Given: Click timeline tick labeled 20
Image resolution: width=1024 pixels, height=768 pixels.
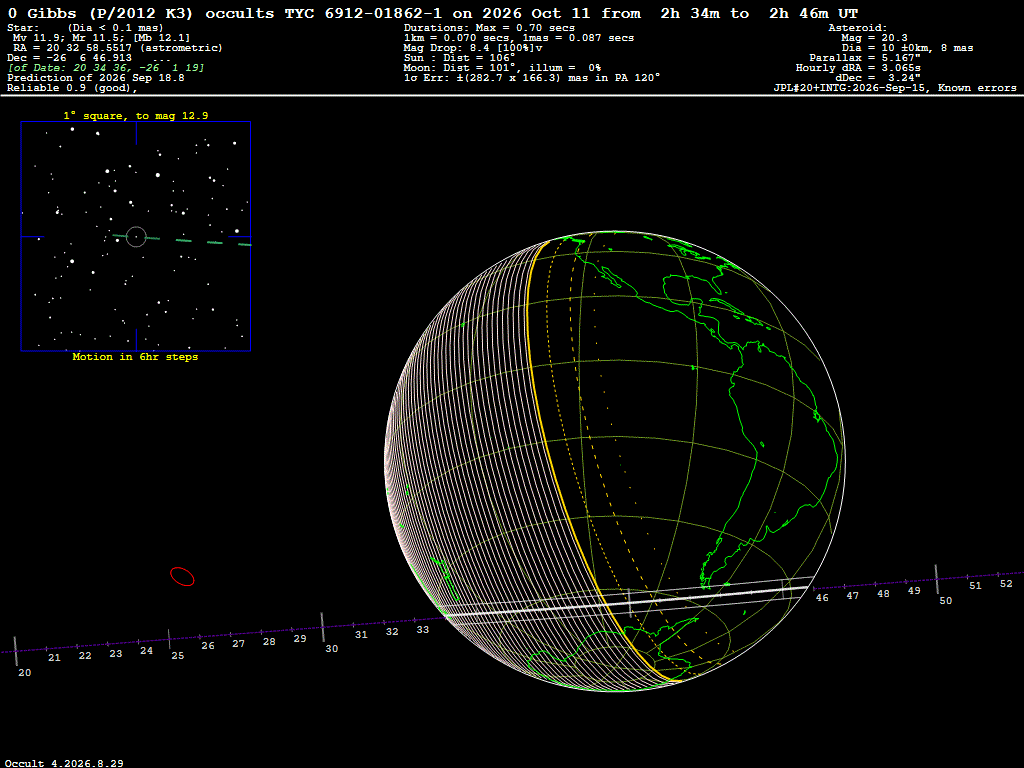Looking at the screenshot, I should coord(16,651).
